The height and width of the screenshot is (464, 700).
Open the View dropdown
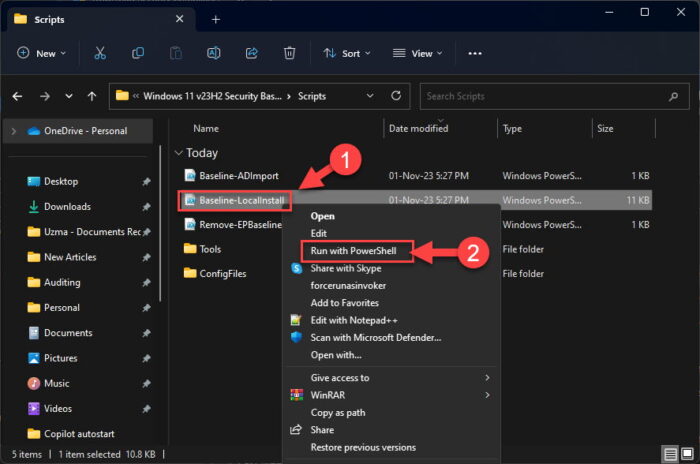click(x=417, y=53)
